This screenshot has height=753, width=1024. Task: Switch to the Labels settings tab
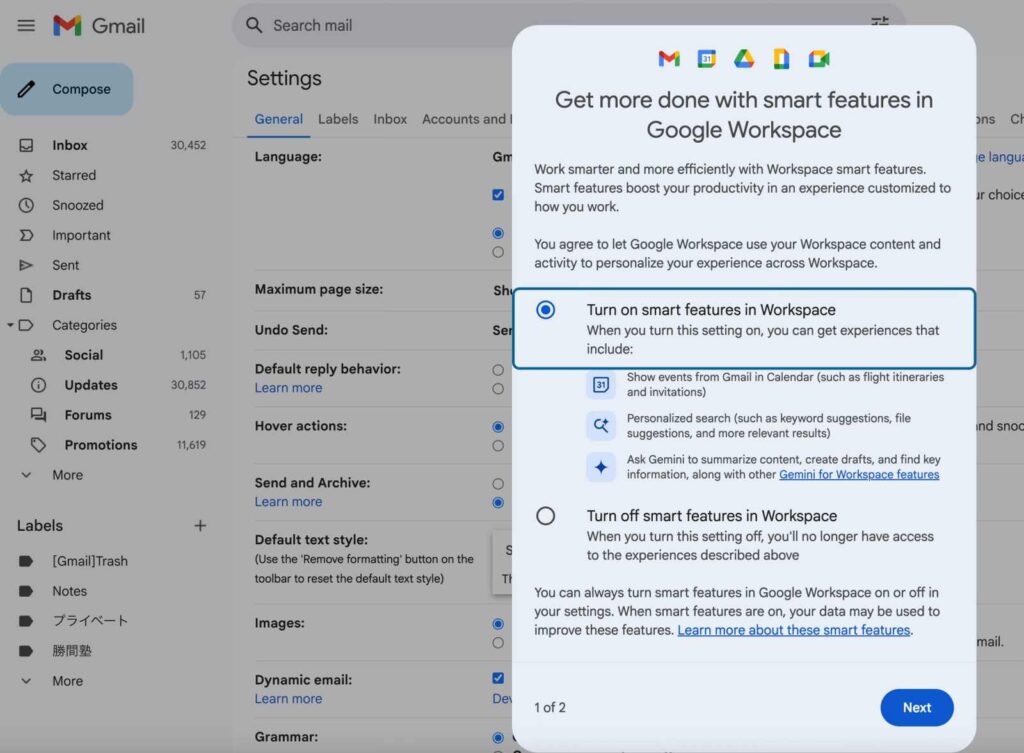pyautogui.click(x=338, y=120)
